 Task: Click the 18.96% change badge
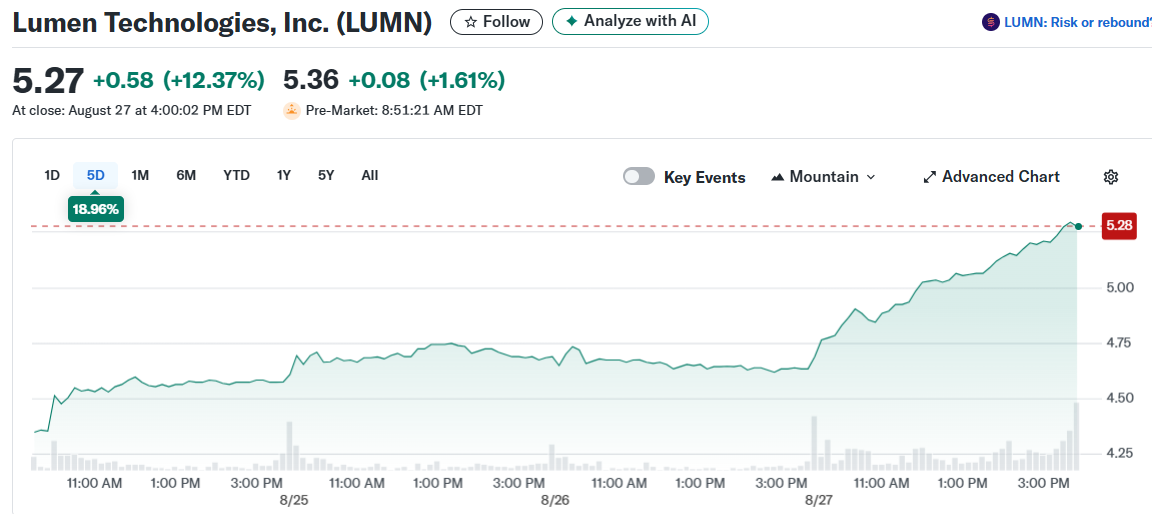pyautogui.click(x=96, y=209)
